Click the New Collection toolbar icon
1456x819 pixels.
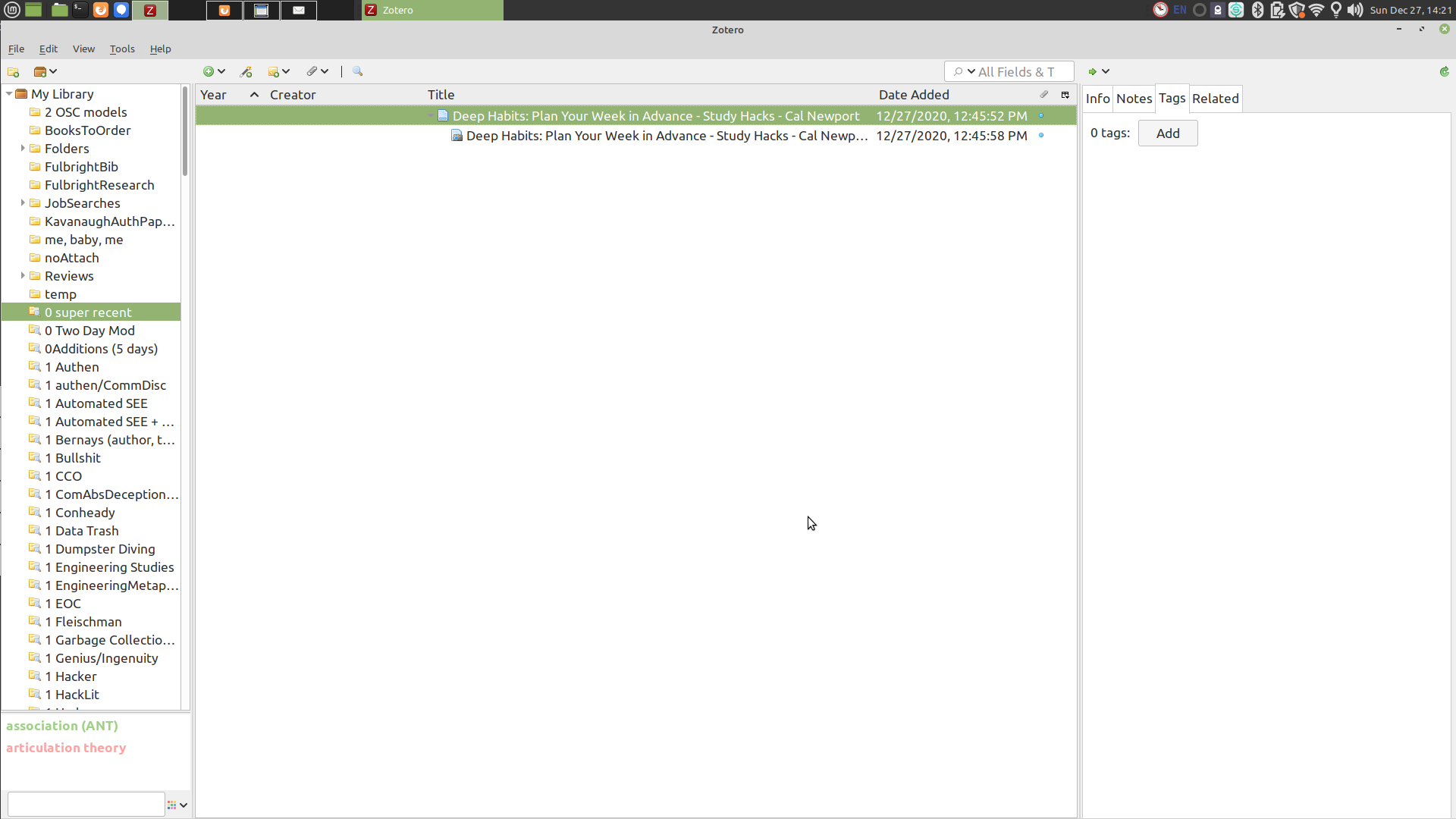[x=13, y=72]
